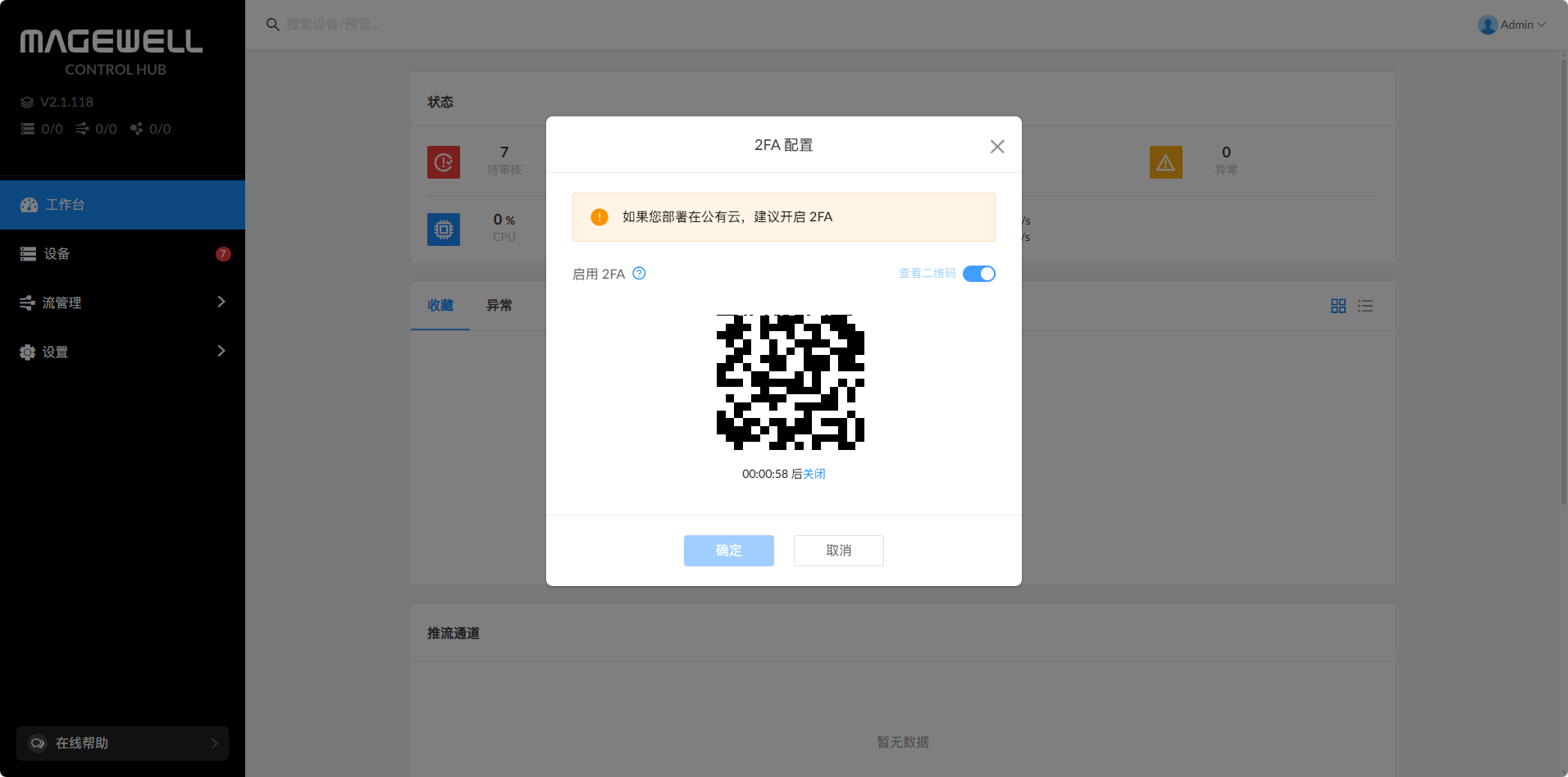
Task: Cancel with the 取消 button
Action: 839,551
